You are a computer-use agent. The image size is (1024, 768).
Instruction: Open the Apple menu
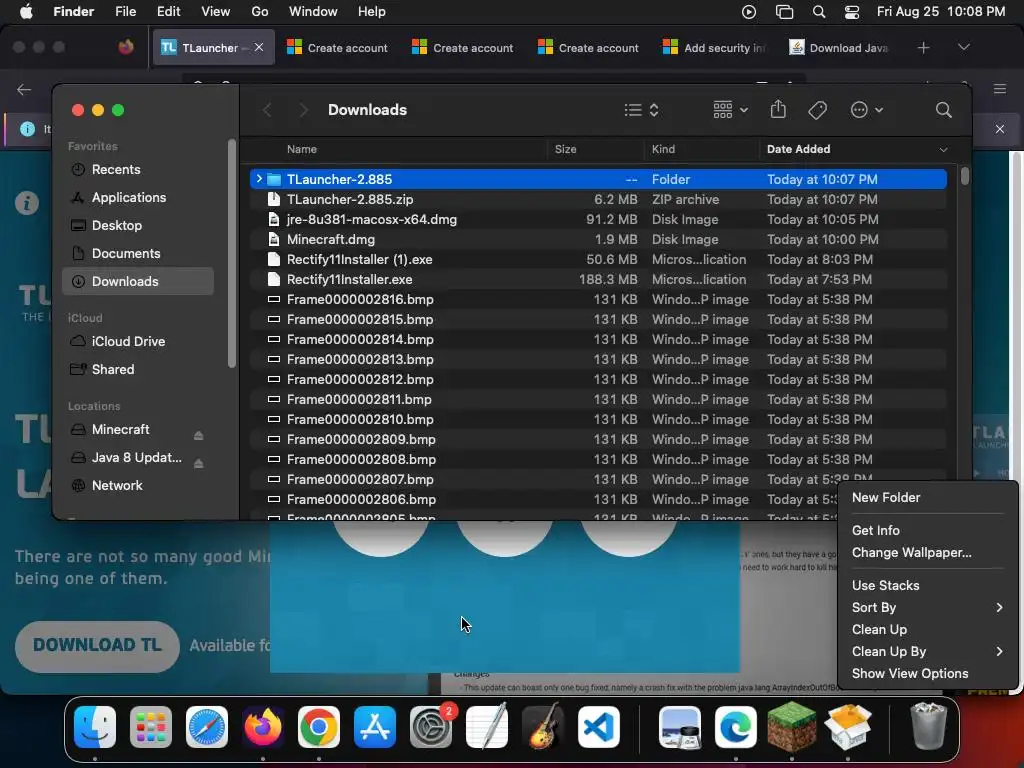(x=26, y=11)
